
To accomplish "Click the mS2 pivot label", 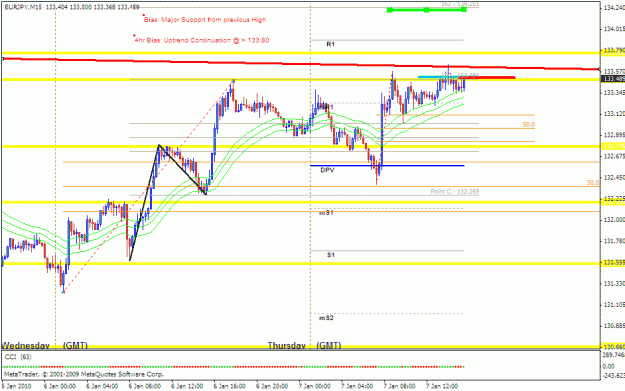I will 326,318.
